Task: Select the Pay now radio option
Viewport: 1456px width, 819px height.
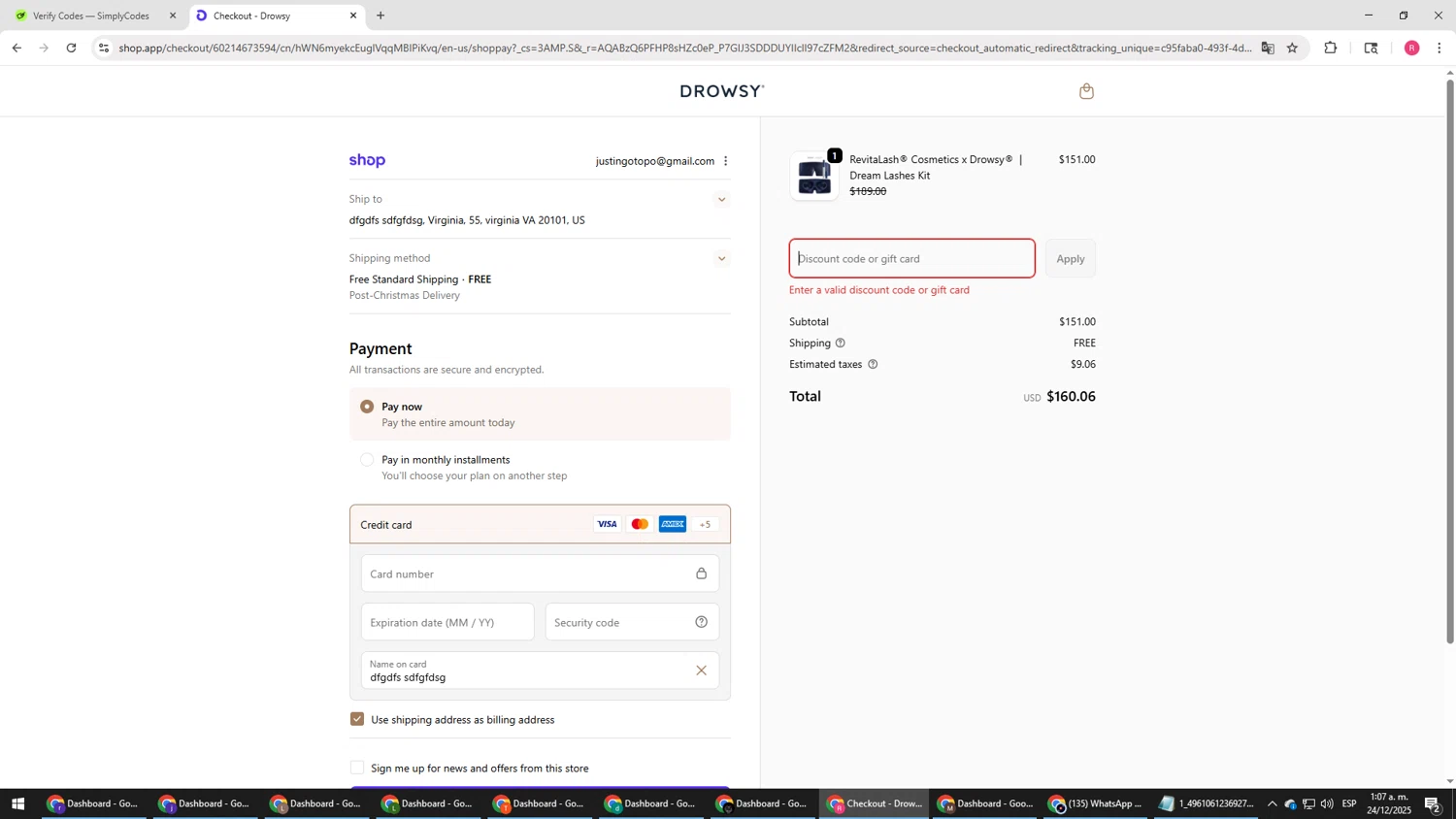Action: [367, 407]
